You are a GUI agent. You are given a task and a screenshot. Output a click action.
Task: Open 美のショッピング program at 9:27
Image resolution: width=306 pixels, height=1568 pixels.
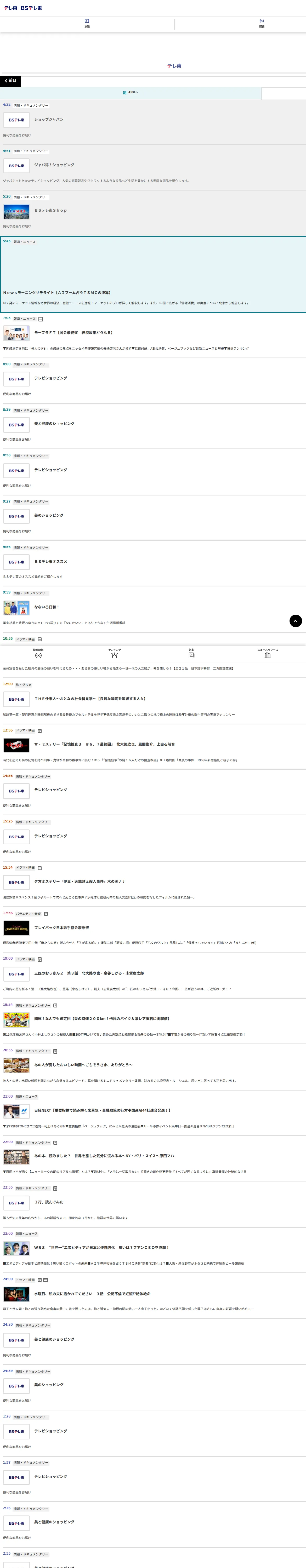(x=49, y=516)
